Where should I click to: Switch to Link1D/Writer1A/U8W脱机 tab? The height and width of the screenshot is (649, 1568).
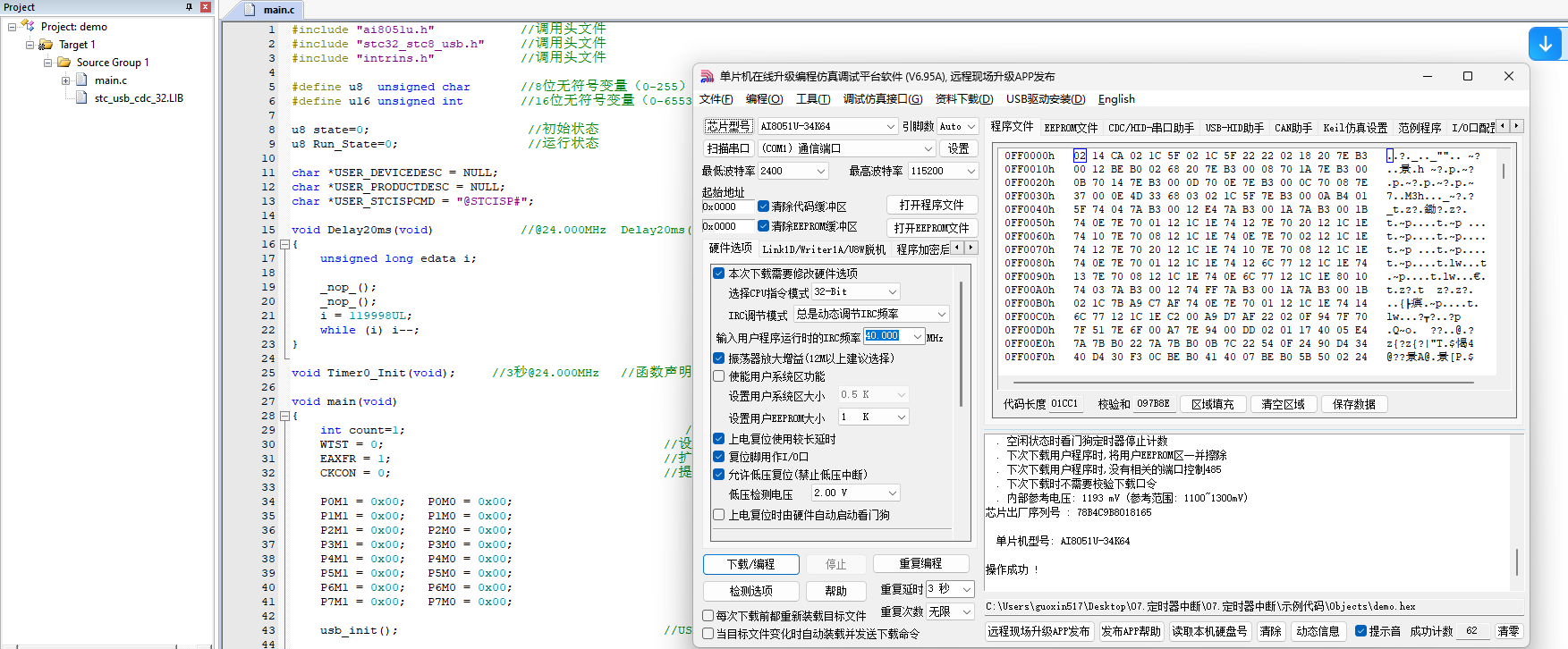click(x=824, y=249)
